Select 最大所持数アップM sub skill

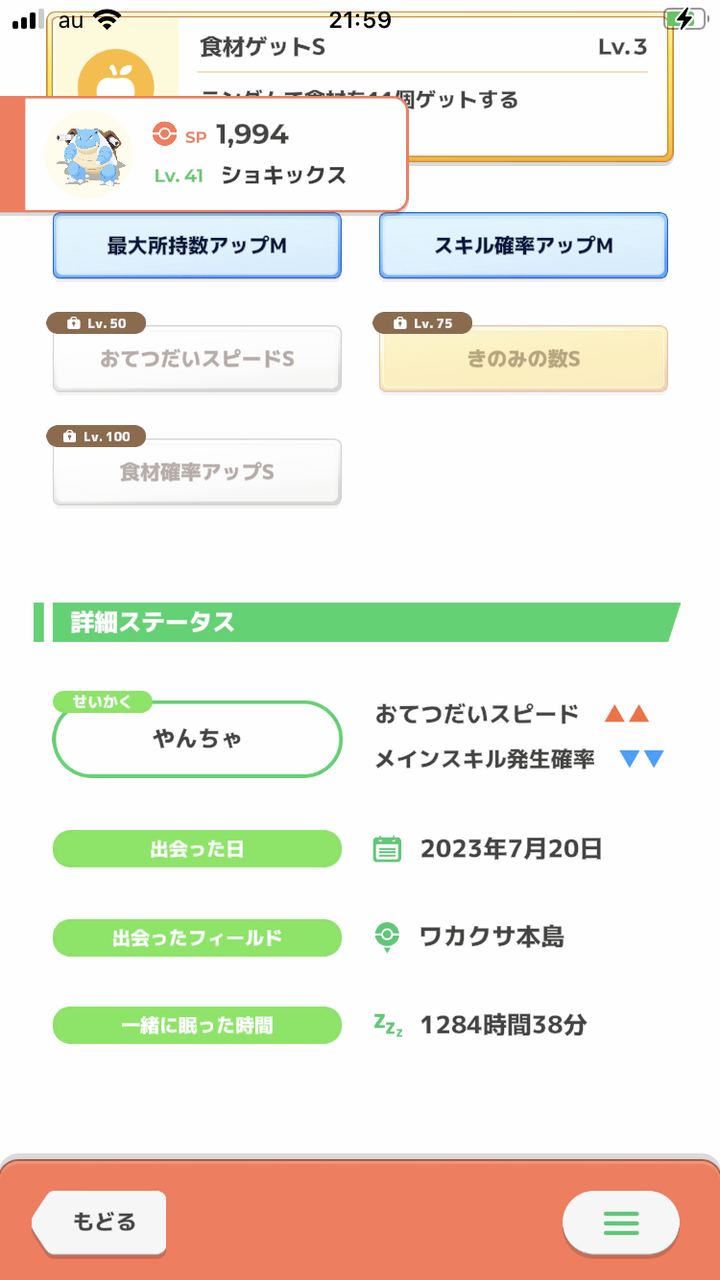(x=197, y=245)
